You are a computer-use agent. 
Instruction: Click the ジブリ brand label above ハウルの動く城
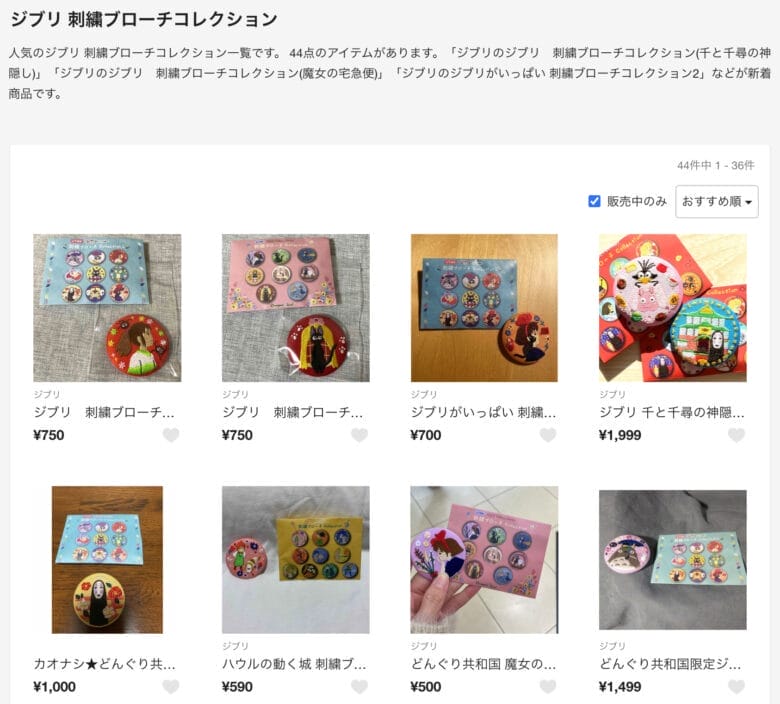point(235,646)
